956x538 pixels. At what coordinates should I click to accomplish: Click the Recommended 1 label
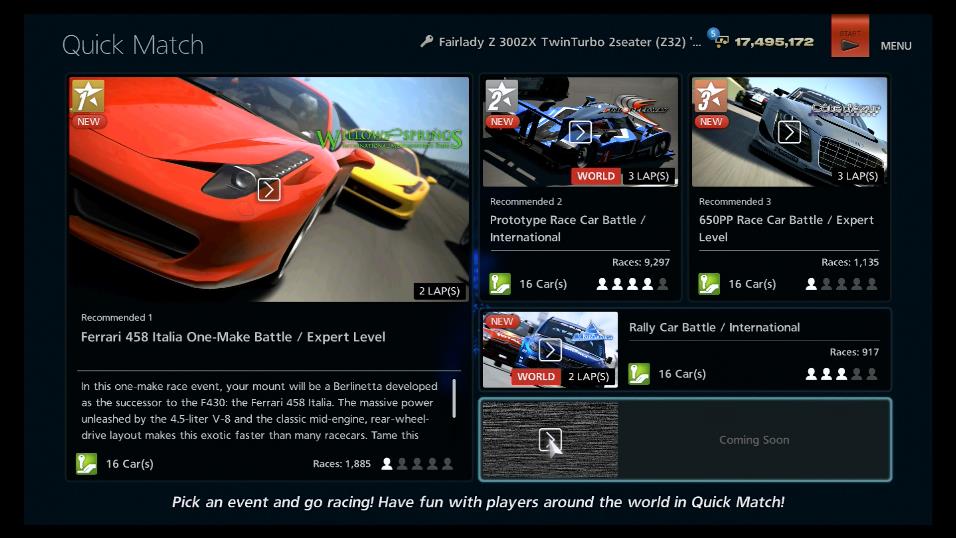[116, 318]
